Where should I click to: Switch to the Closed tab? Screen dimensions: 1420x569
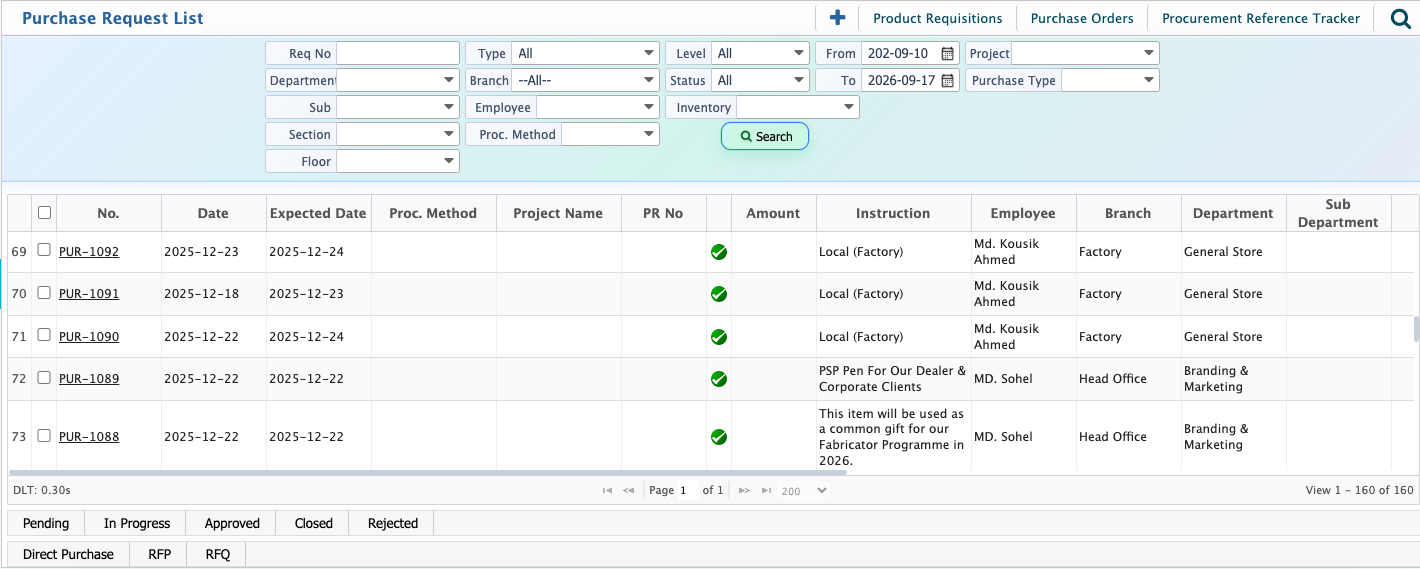[x=314, y=523]
